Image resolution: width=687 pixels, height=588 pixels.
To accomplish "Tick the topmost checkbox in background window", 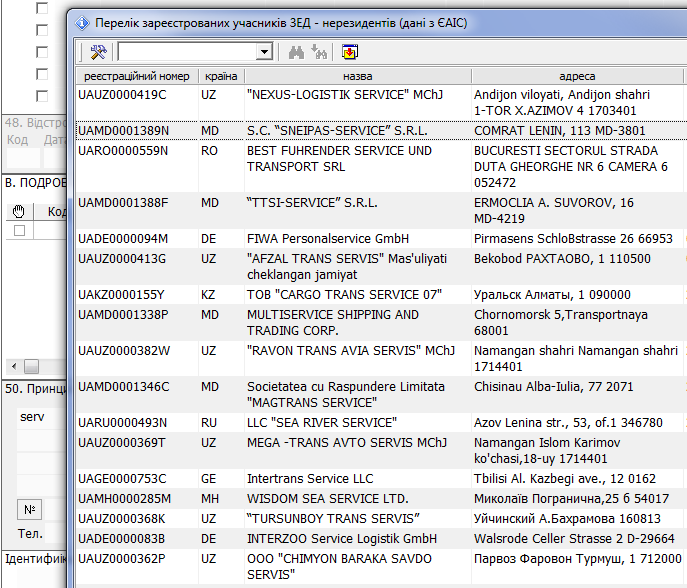I will coord(42,8).
